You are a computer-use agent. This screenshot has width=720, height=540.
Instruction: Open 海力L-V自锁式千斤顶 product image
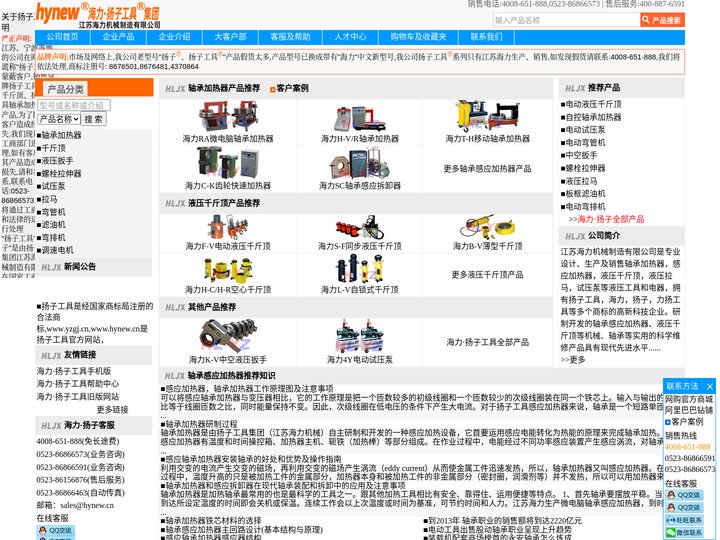click(360, 269)
